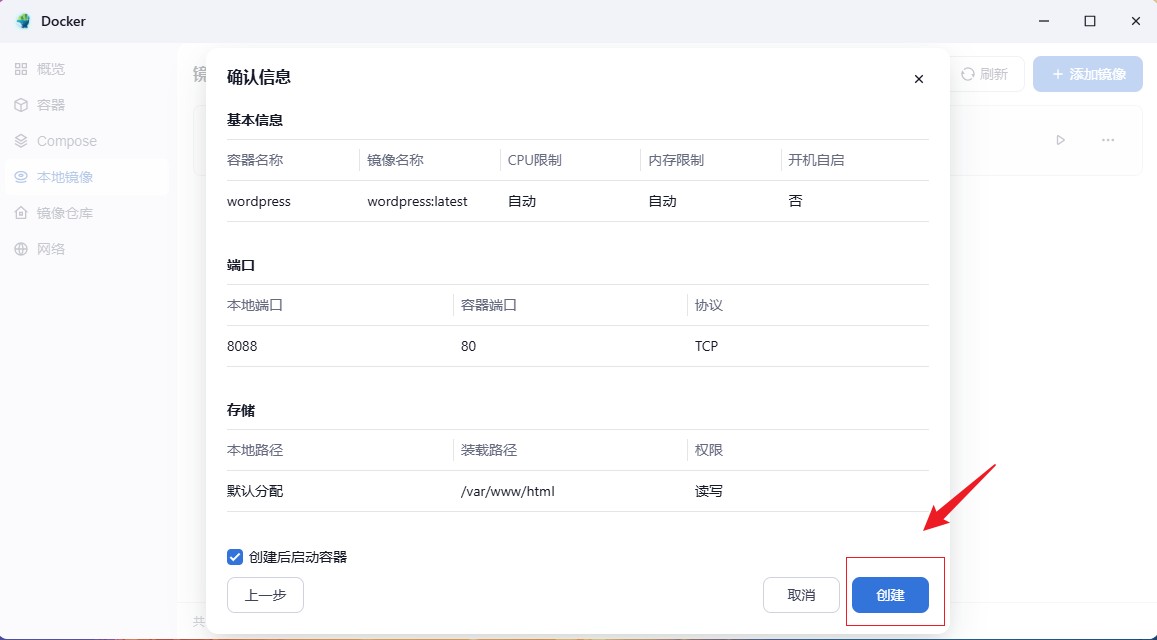Viewport: 1157px width, 640px height.
Task: Click the 端口 section heading
Action: tap(241, 266)
